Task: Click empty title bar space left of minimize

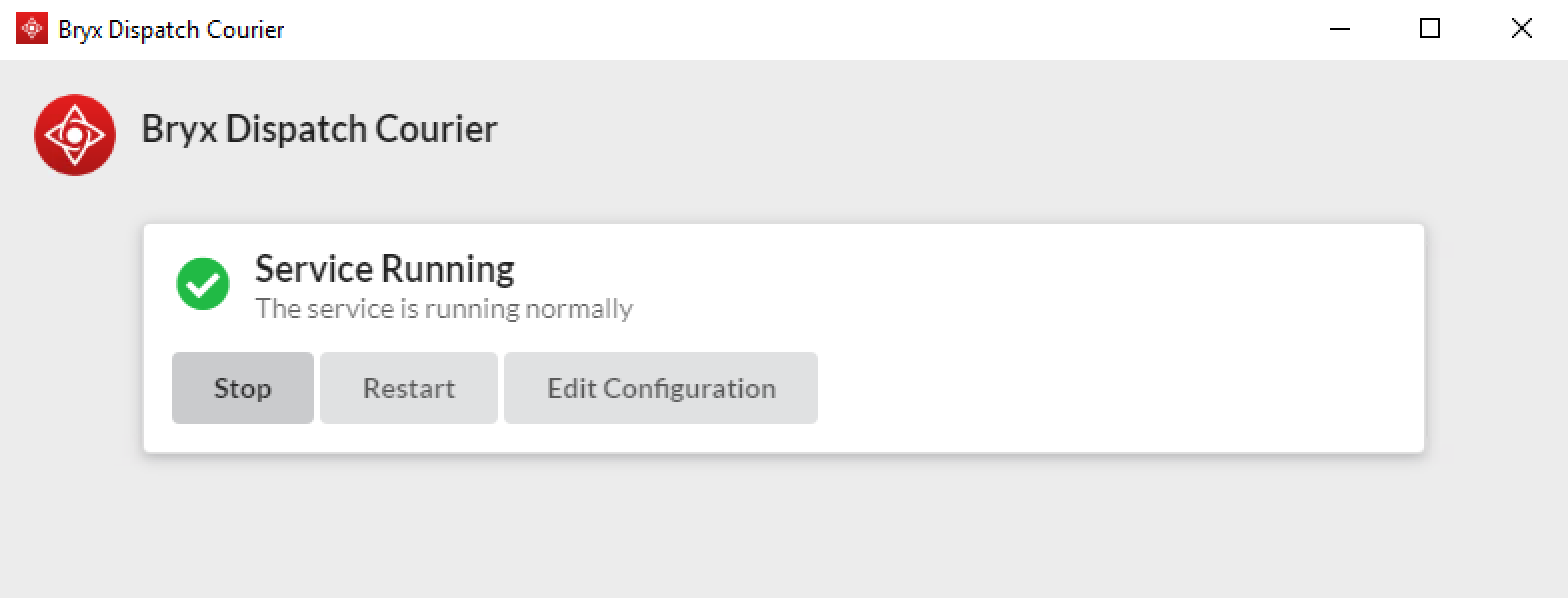Action: click(800, 30)
